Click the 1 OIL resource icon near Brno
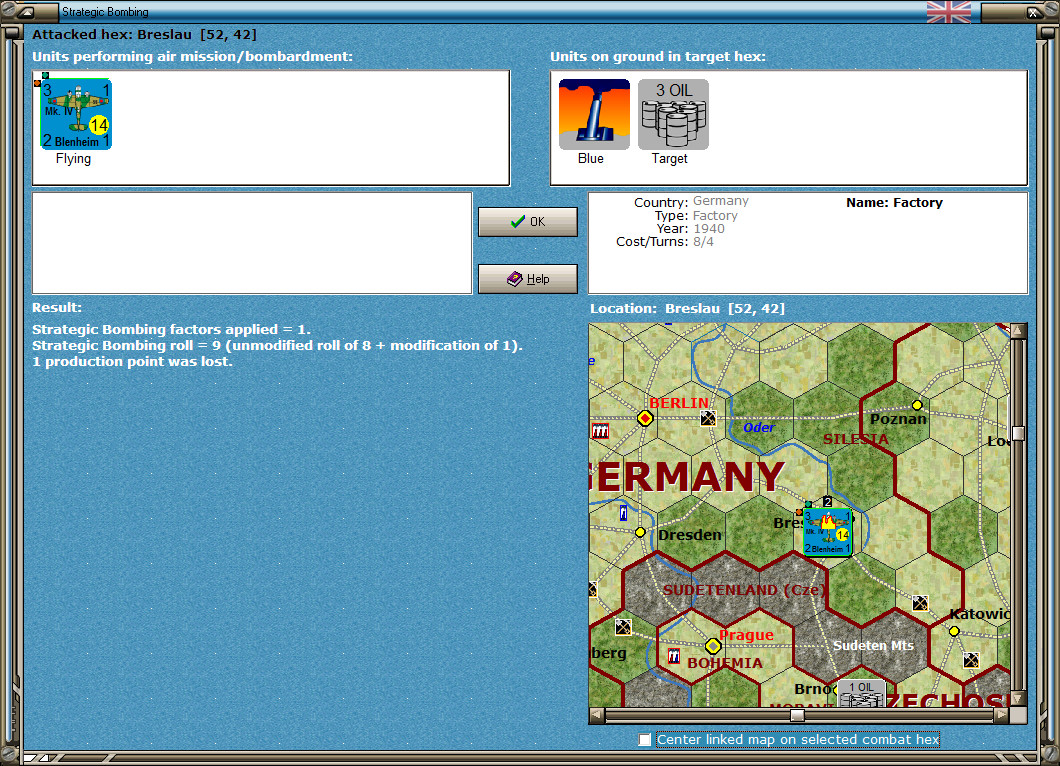The image size is (1060, 766). point(861,694)
